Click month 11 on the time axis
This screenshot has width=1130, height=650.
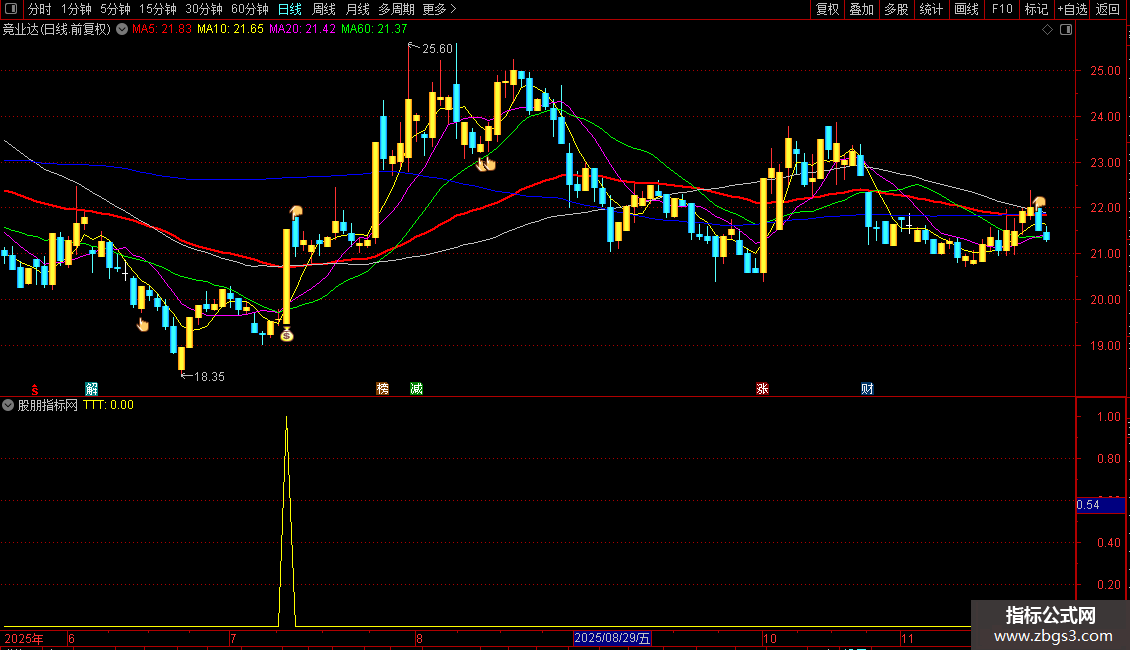907,638
